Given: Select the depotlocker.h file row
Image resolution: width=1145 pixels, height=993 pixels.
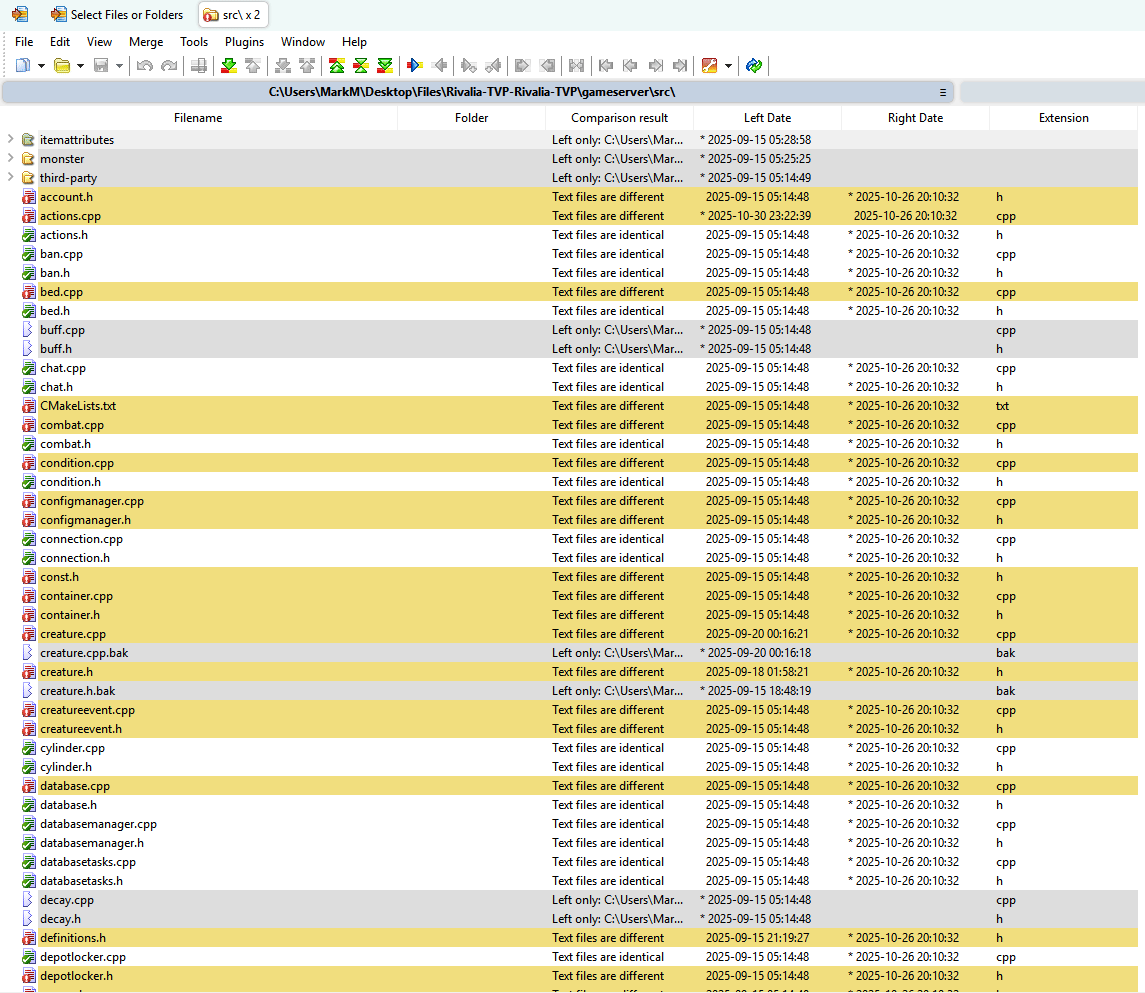Looking at the screenshot, I should [569, 975].
